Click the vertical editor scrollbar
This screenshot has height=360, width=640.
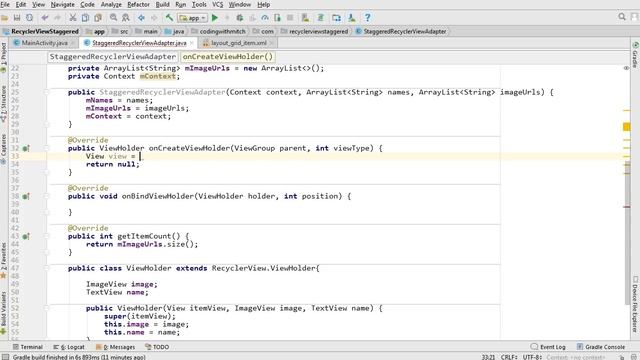pyautogui.click(x=627, y=233)
